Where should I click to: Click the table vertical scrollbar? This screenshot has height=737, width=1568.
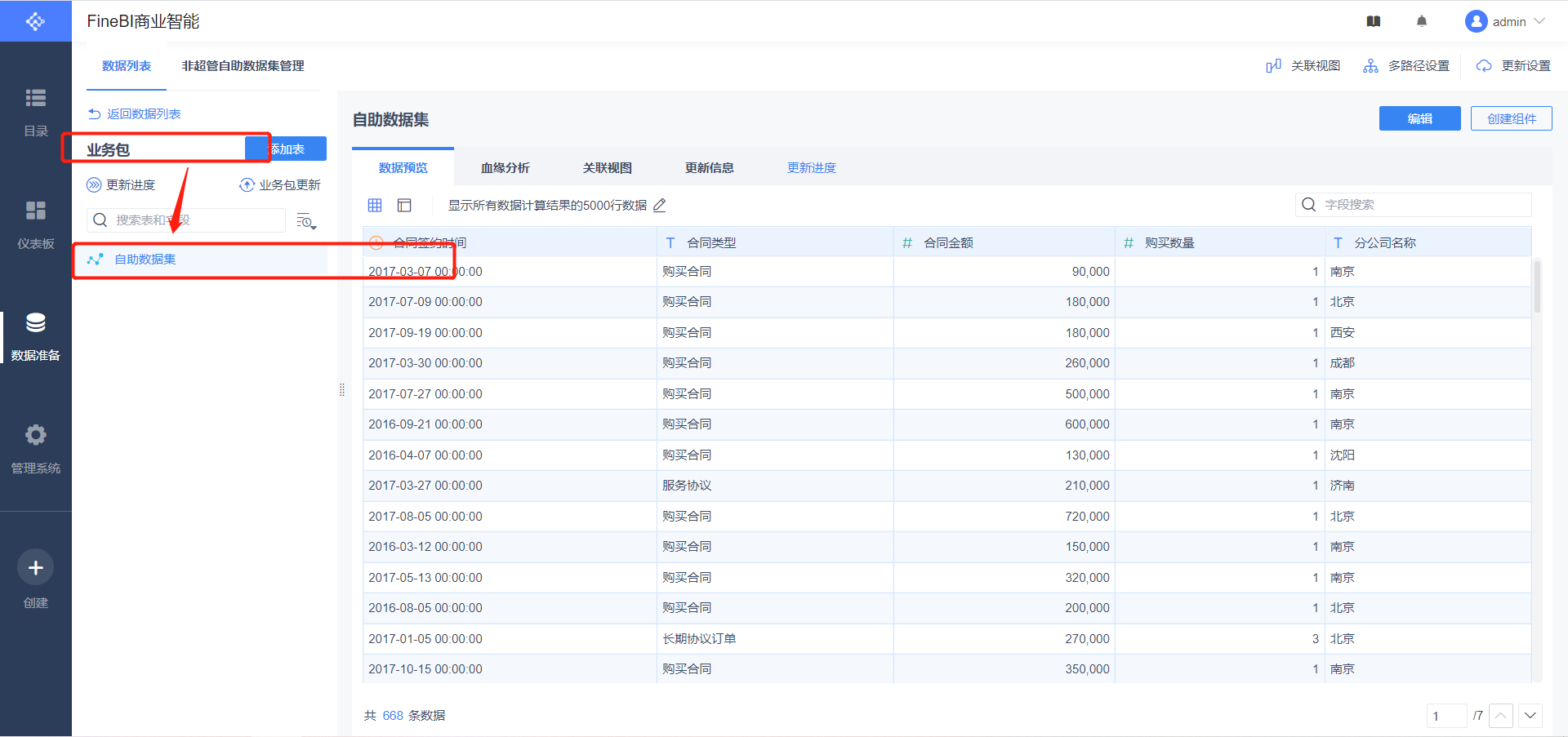click(x=1537, y=286)
